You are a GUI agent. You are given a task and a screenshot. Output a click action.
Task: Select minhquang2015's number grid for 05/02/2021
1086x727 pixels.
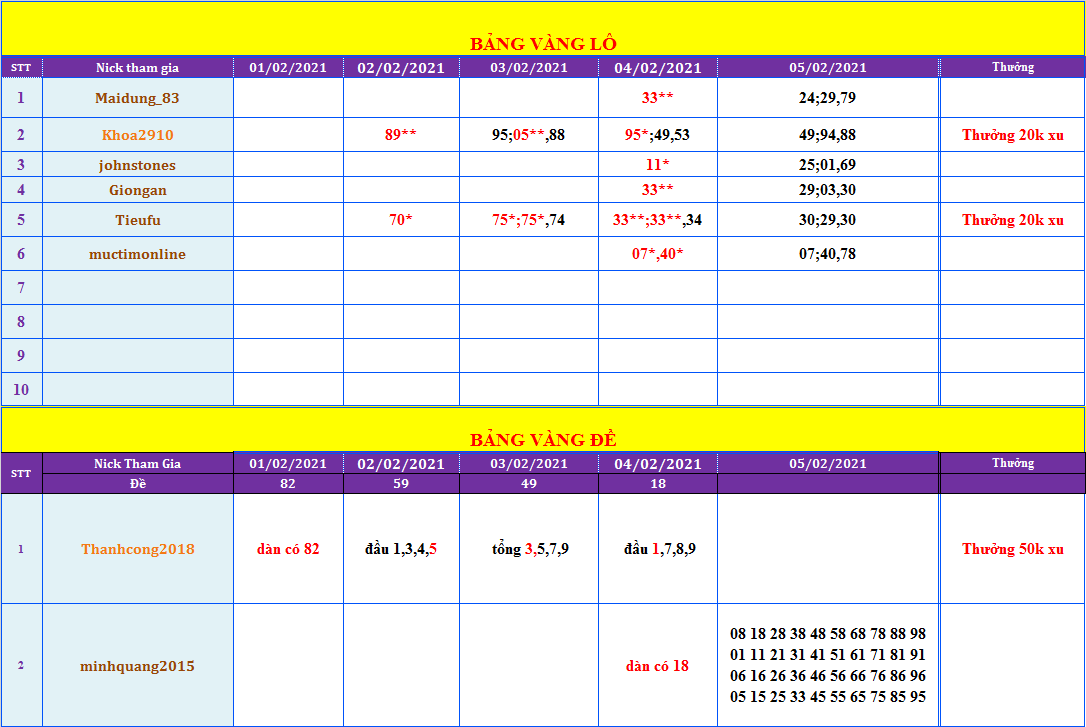tap(828, 666)
